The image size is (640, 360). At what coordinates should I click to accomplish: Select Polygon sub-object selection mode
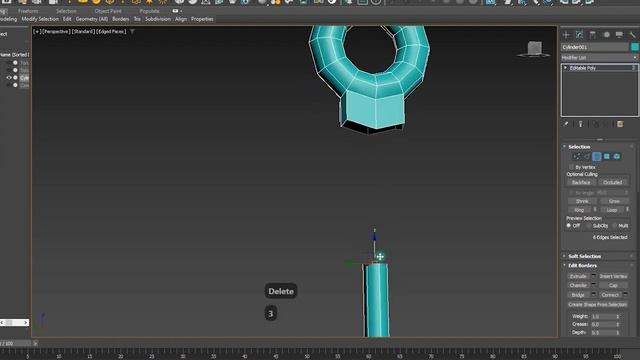click(607, 156)
